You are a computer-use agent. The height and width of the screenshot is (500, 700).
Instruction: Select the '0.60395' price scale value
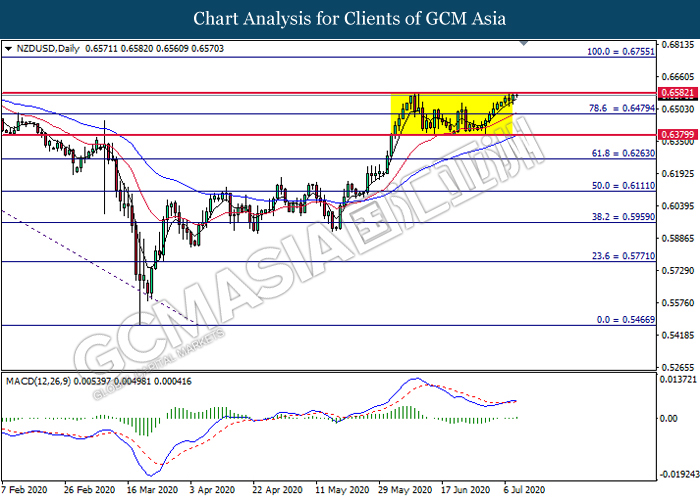(x=678, y=206)
